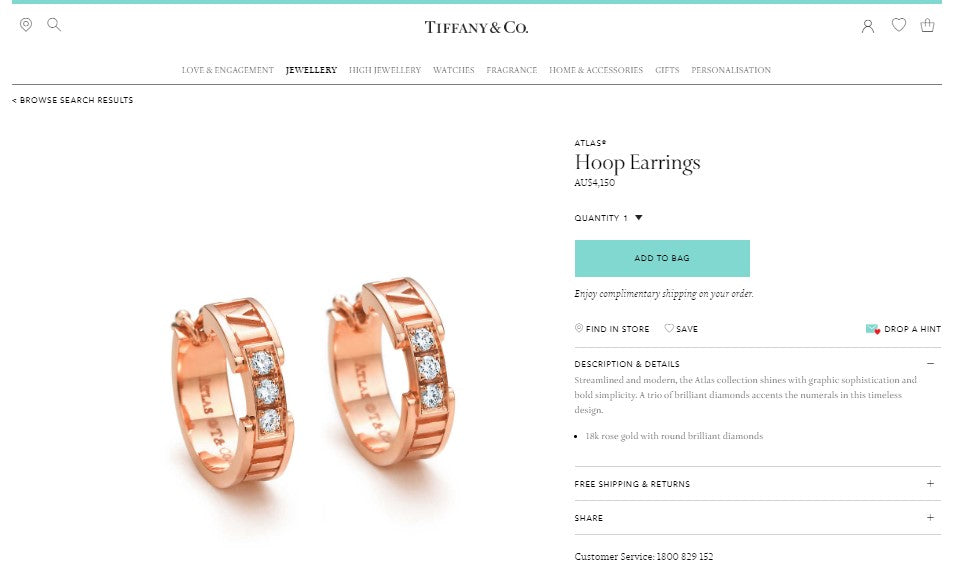This screenshot has width=961, height=588.
Task: Open the Gifts menu
Action: [667, 70]
